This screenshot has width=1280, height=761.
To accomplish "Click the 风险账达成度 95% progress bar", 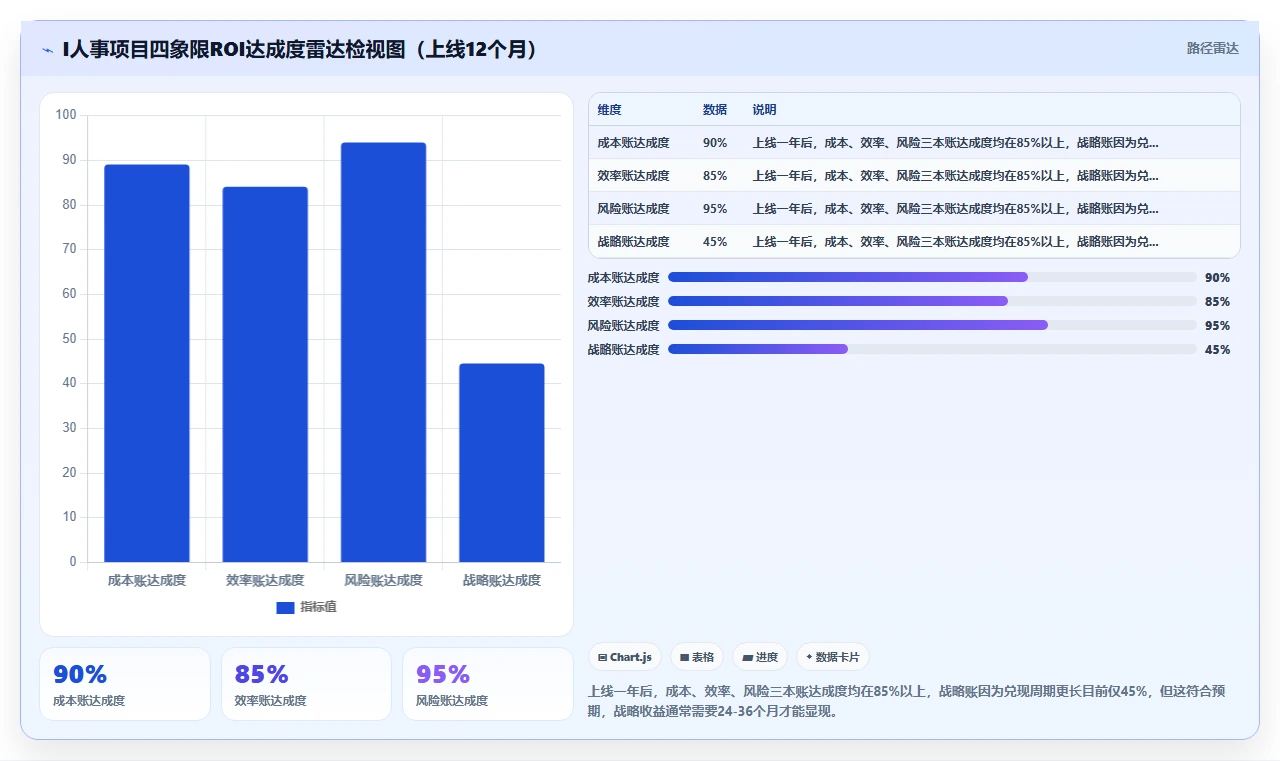I will [x=932, y=325].
